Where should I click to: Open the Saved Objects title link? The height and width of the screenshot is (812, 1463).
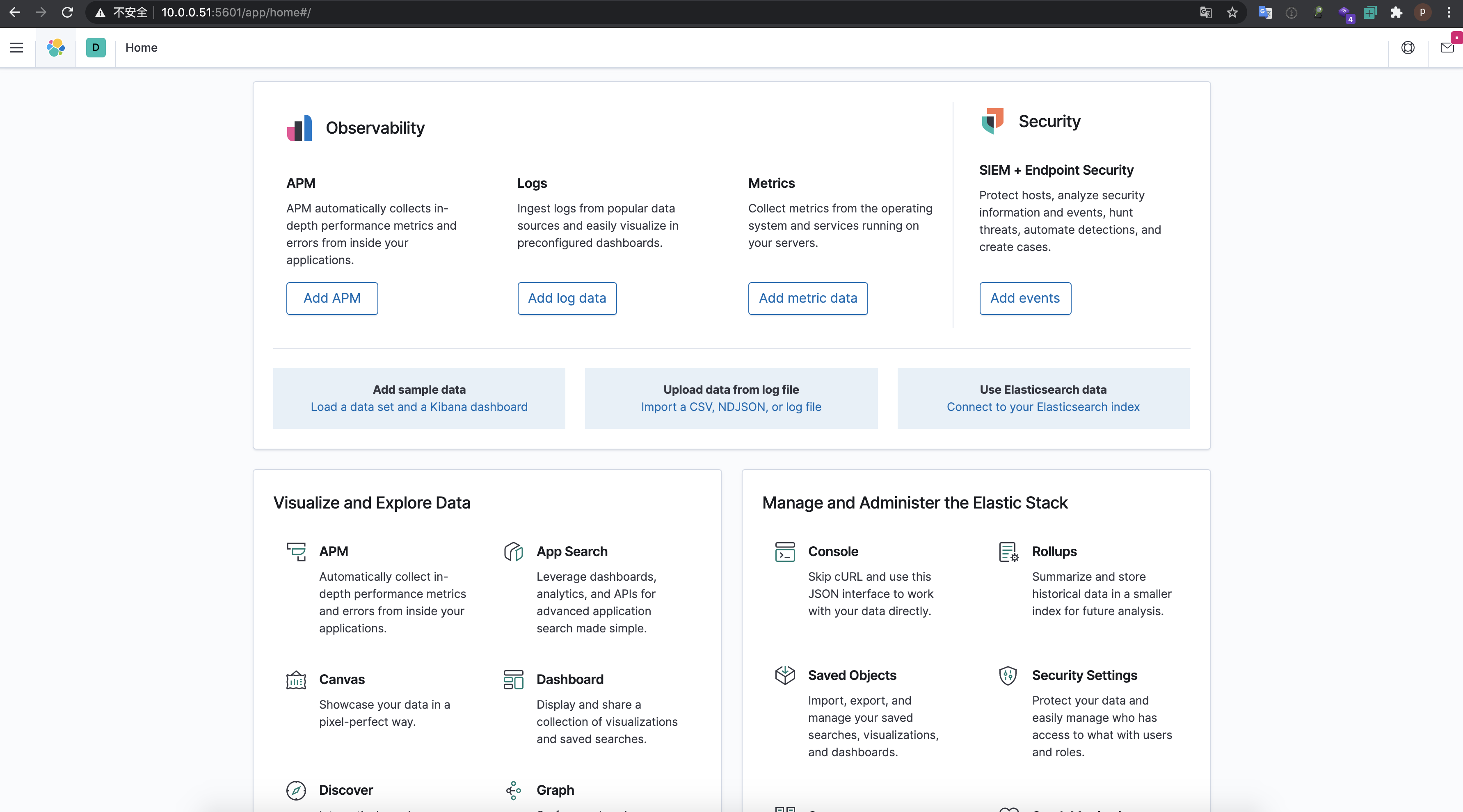point(852,675)
